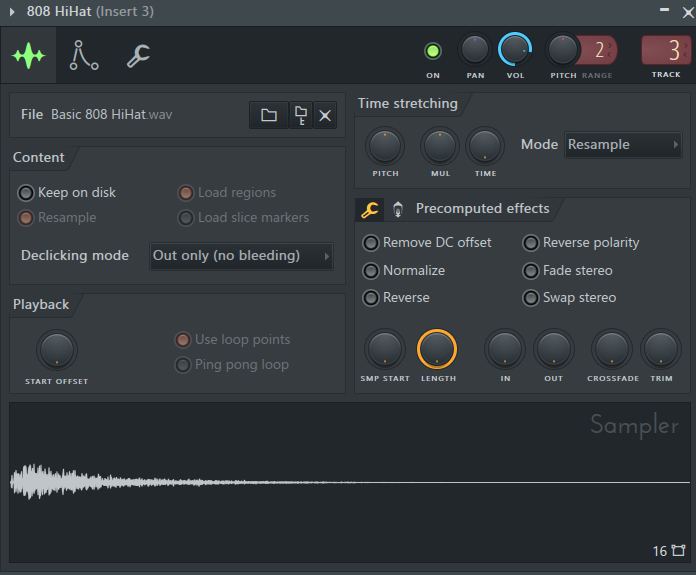Click the START OFFSET knob

57,349
